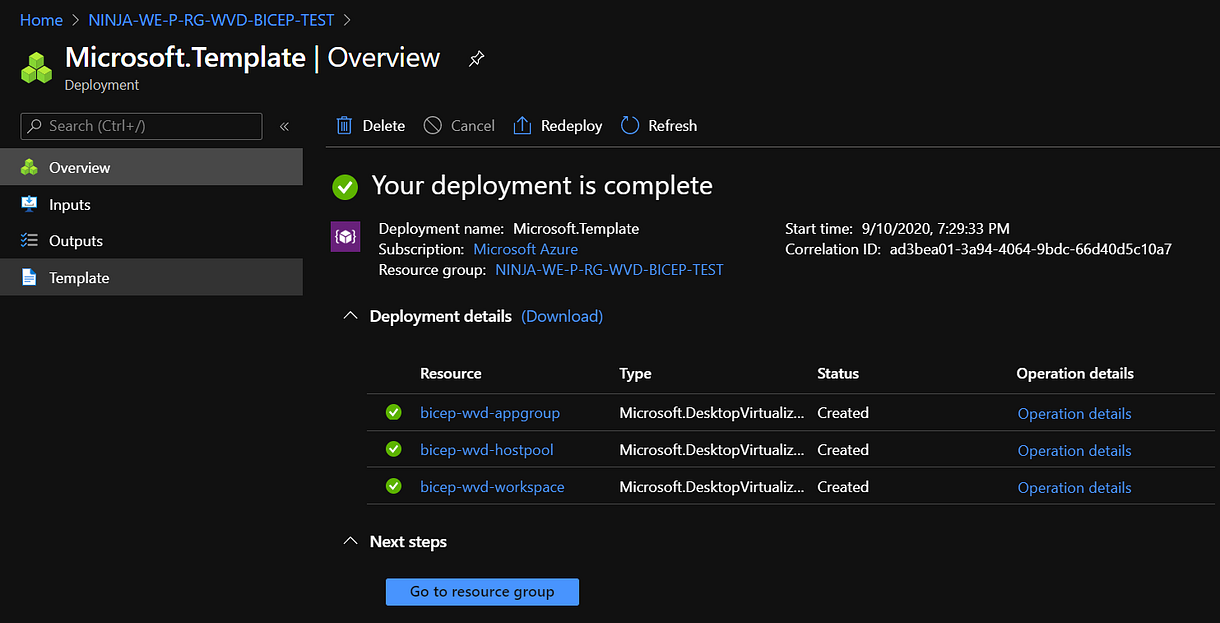Open the Inputs menu item
1220x623 pixels.
(151, 204)
